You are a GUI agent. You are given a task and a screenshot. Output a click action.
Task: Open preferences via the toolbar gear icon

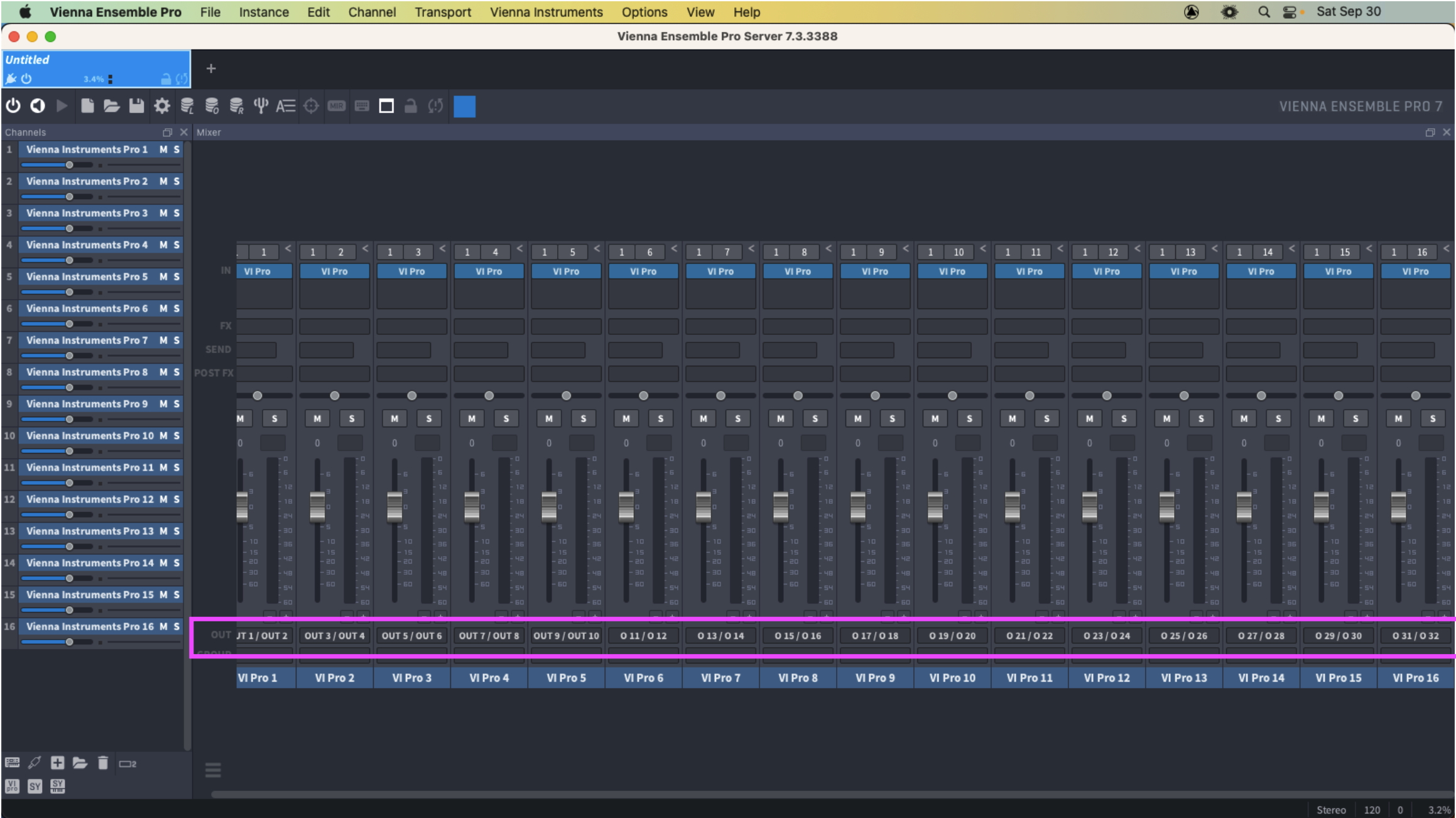pos(162,106)
